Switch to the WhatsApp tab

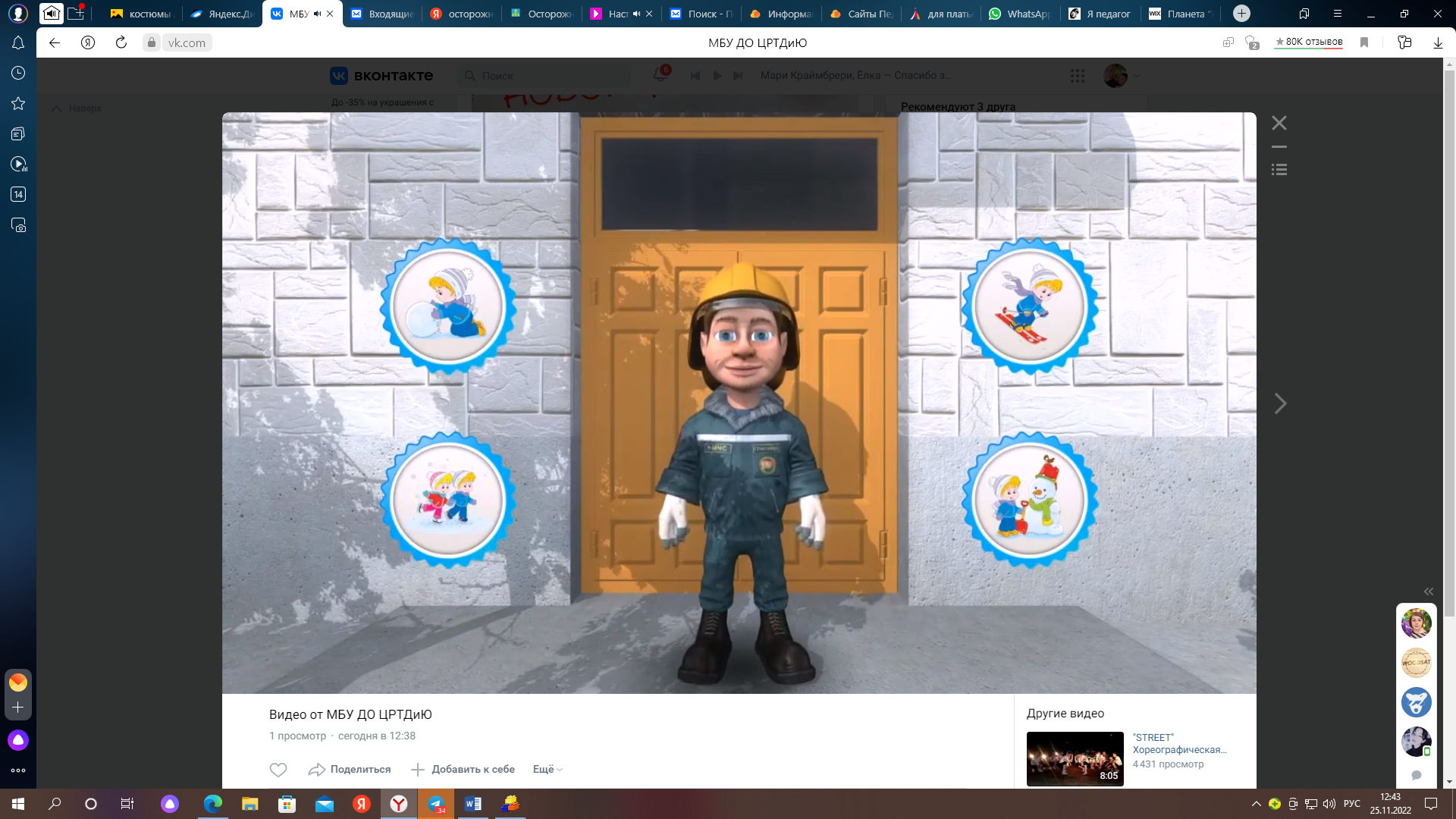click(x=1019, y=14)
